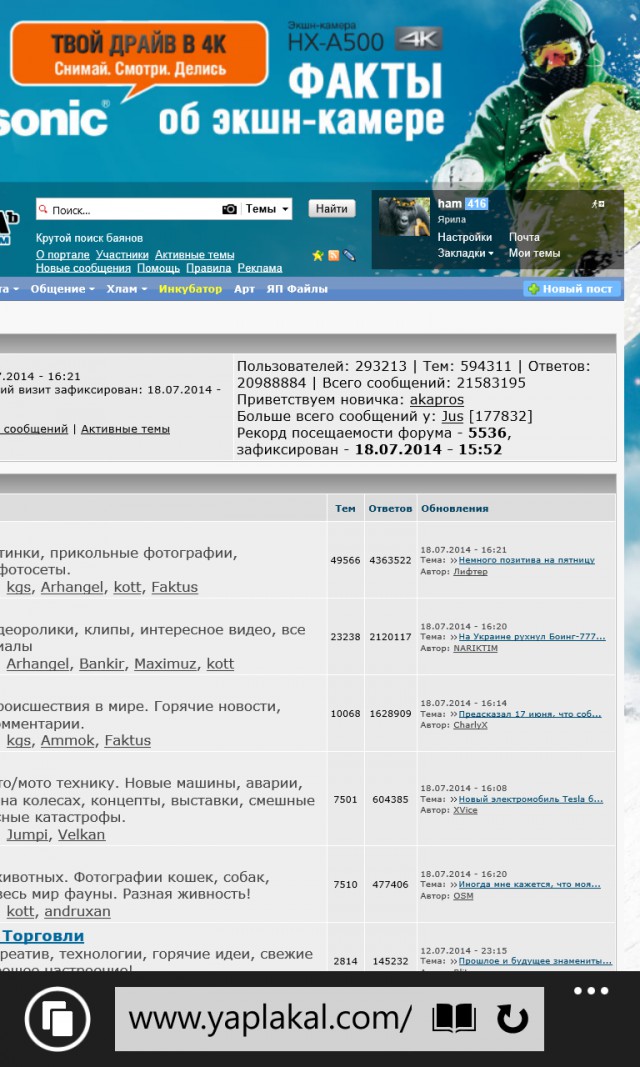Click the yellow star favorites icon
640x1067 pixels.
[318, 256]
